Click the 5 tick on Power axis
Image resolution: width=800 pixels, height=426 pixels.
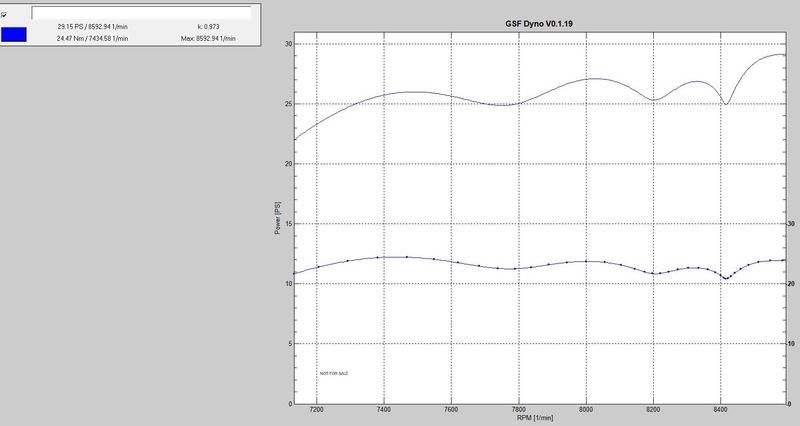click(290, 344)
